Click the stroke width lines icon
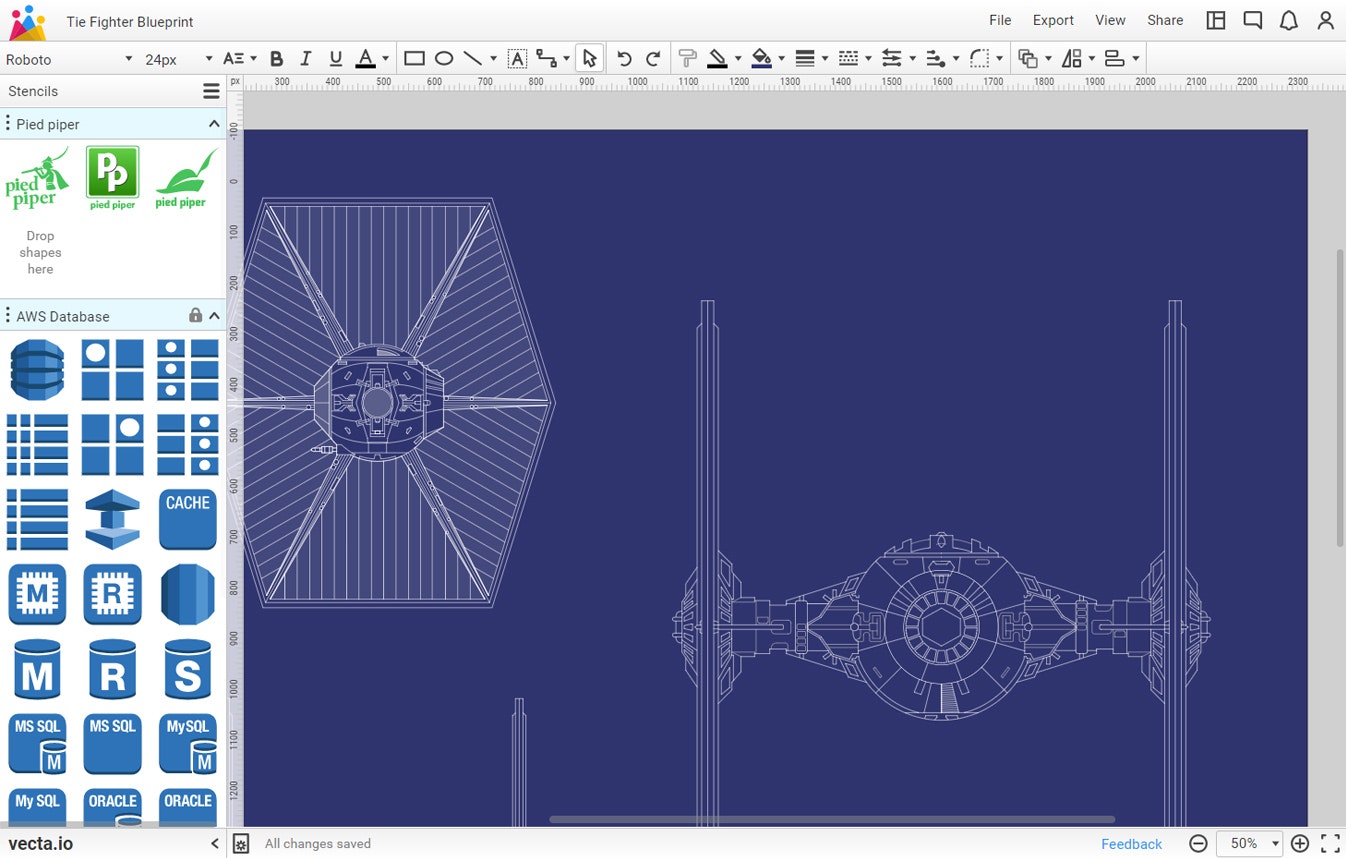Viewport: 1346px width, 858px height. coord(805,59)
